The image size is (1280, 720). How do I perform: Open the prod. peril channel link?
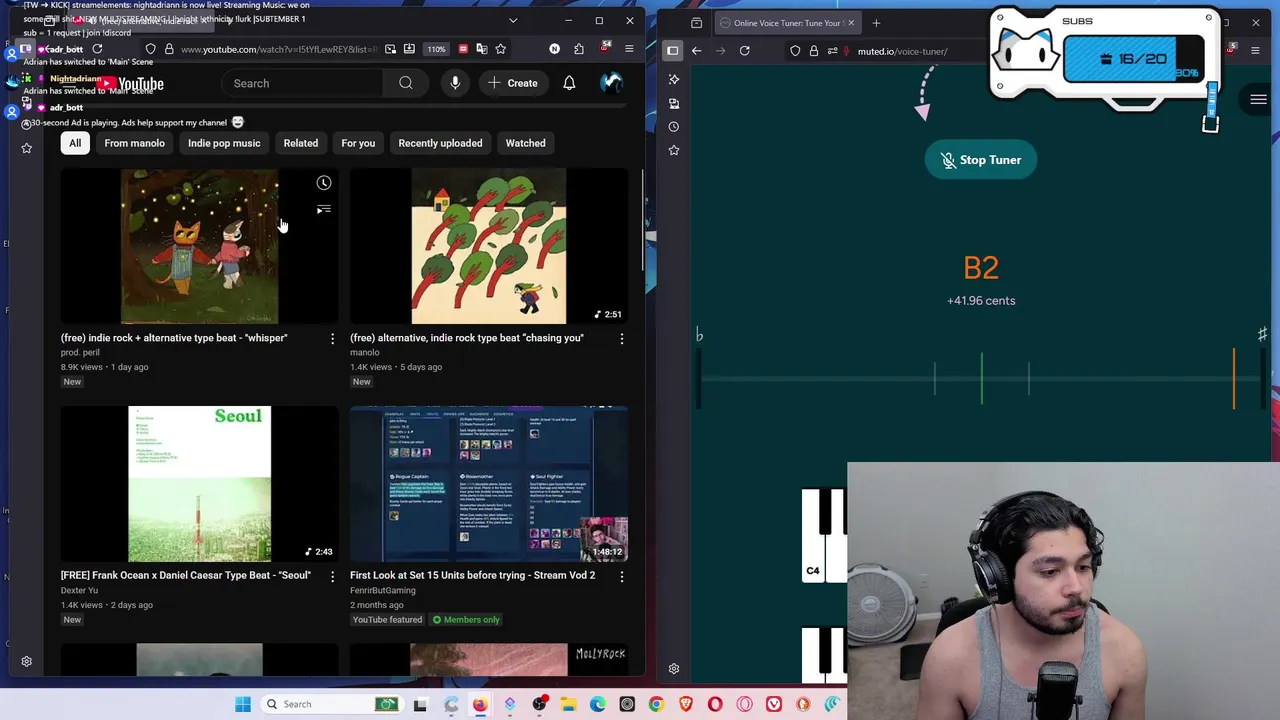tap(80, 352)
